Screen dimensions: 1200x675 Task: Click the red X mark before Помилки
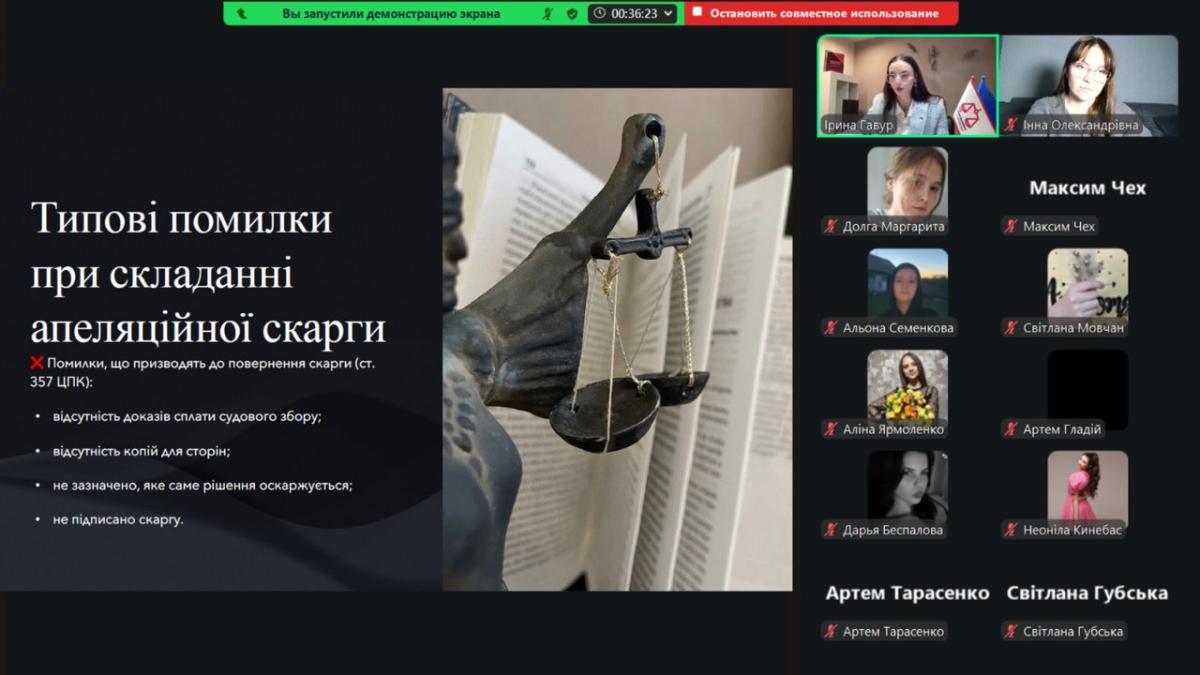tap(37, 363)
